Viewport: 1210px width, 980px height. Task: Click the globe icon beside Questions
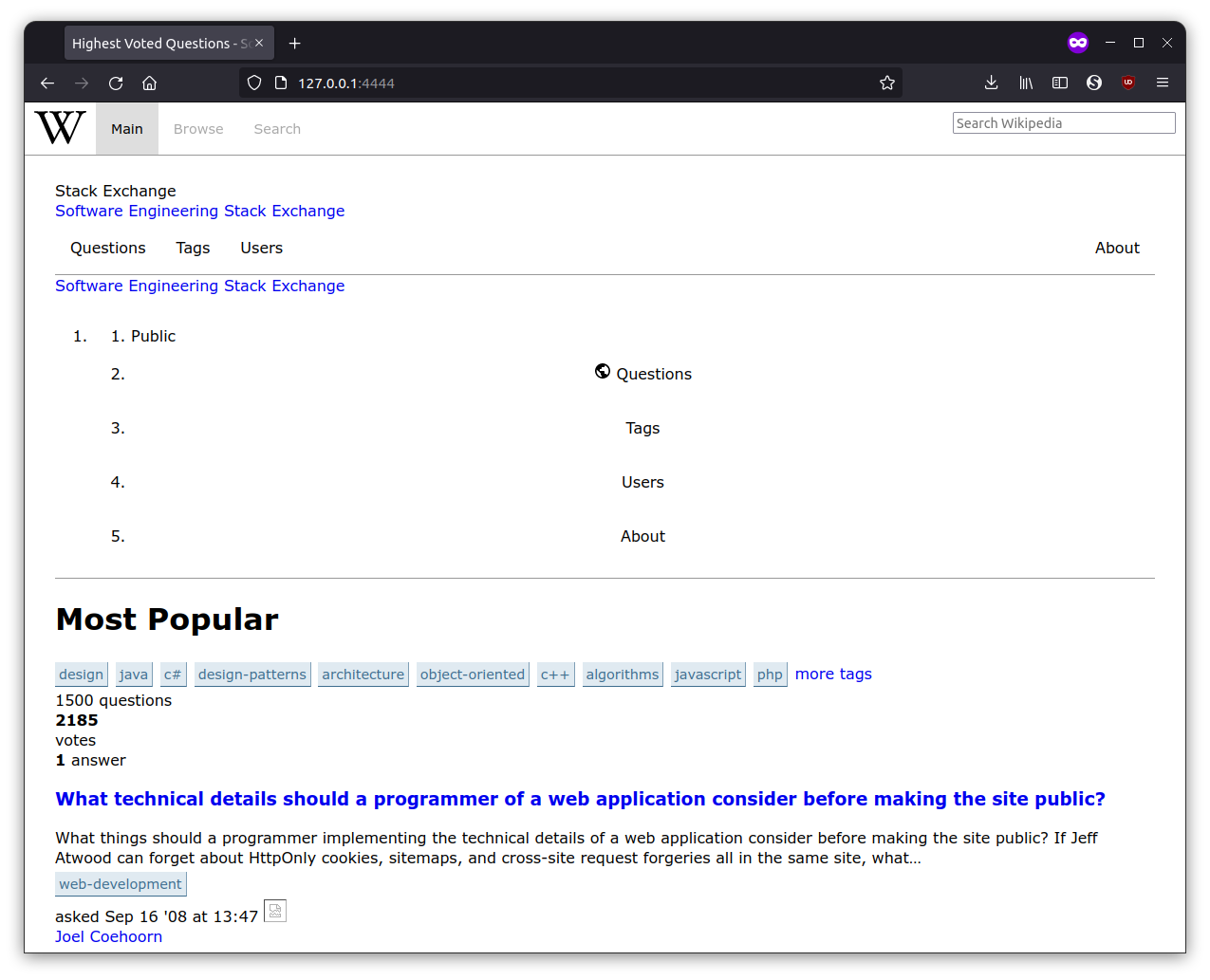pos(603,371)
